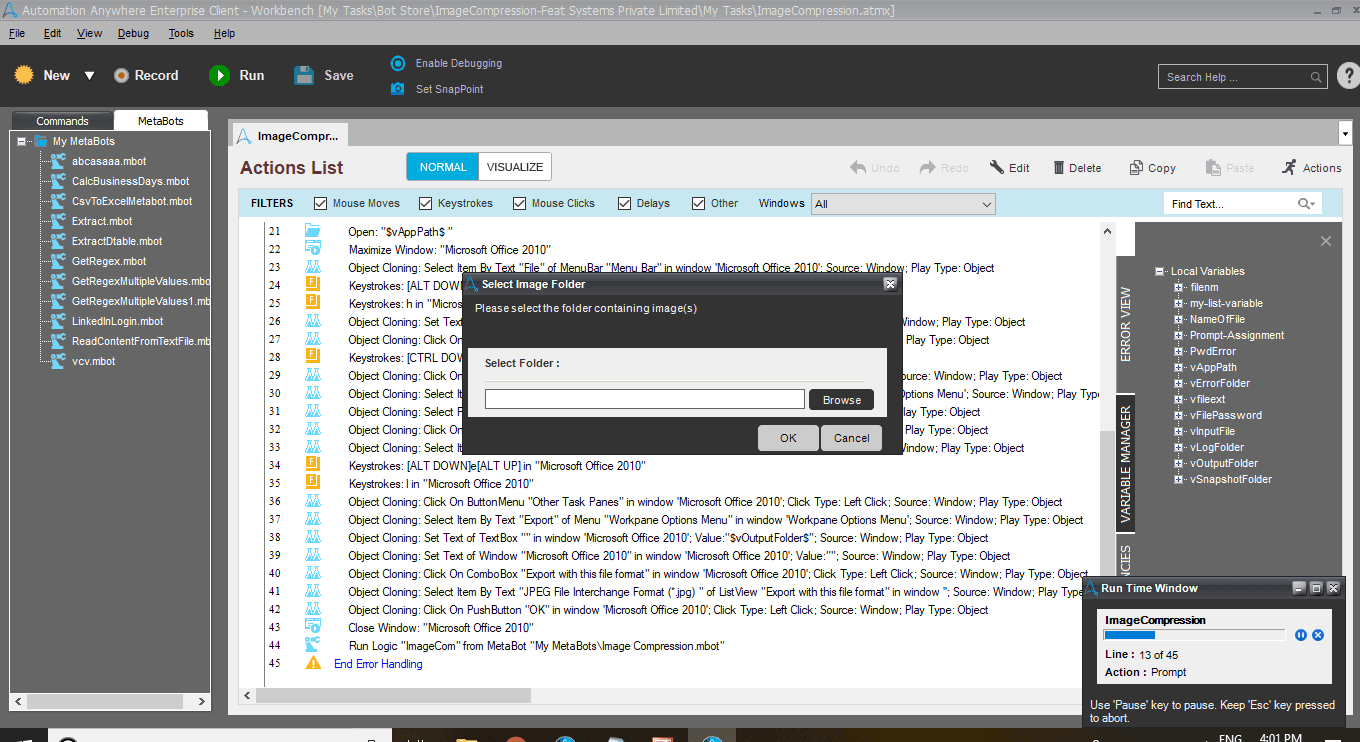
Task: Switch Actions List to NORMAL view
Action: click(x=443, y=167)
